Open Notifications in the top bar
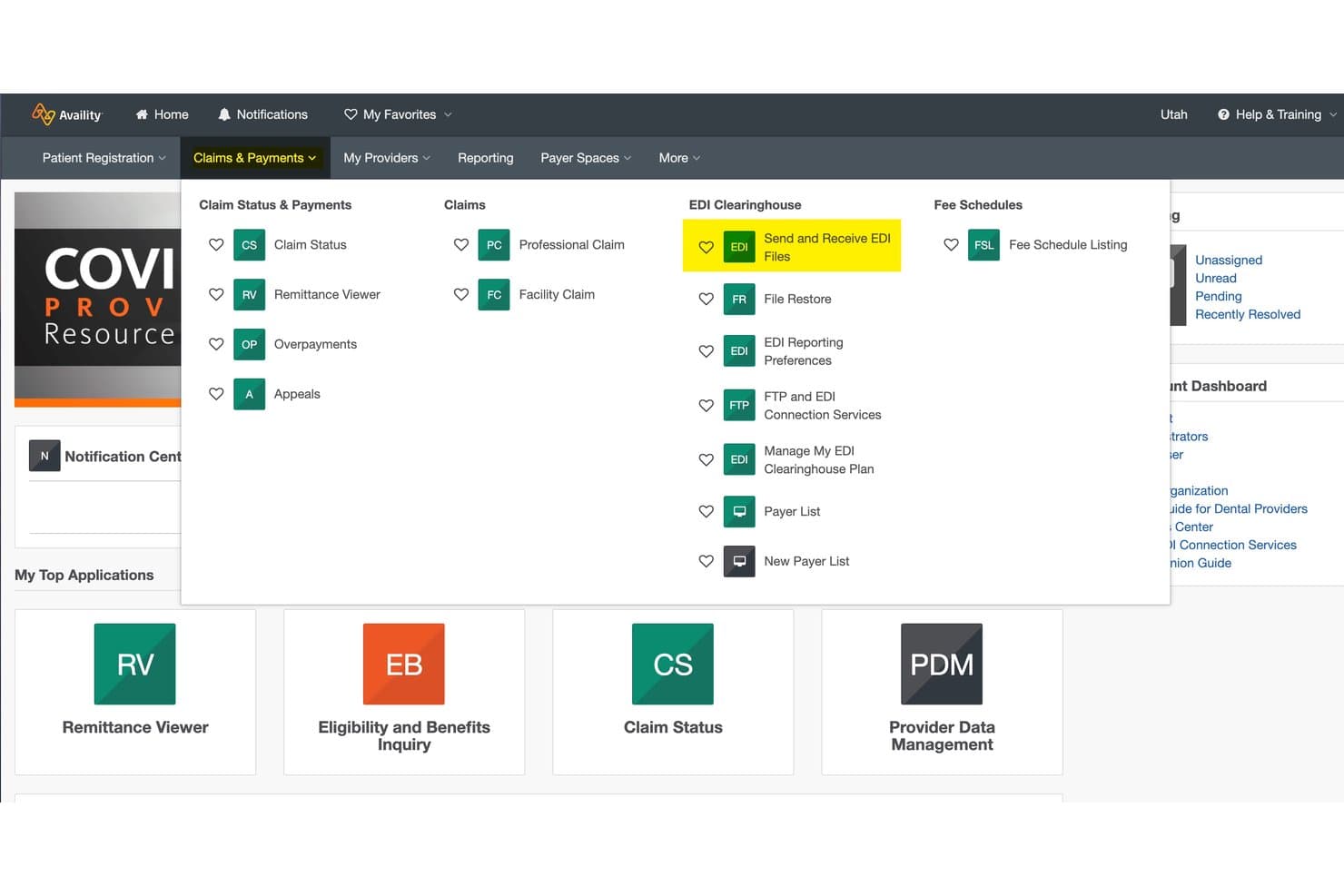This screenshot has height=896, width=1344. click(x=262, y=114)
